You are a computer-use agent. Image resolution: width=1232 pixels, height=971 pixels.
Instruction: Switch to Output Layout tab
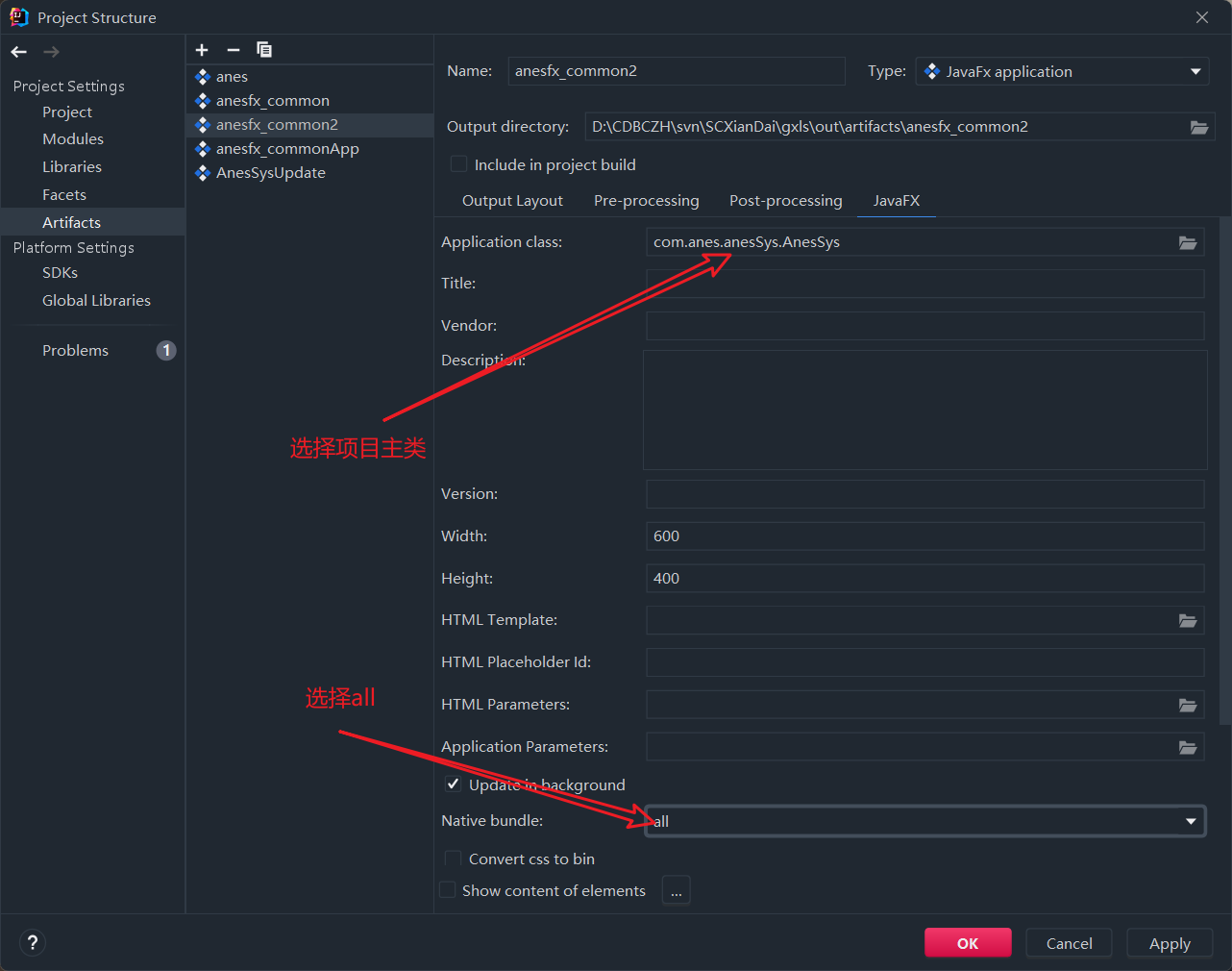point(512,200)
